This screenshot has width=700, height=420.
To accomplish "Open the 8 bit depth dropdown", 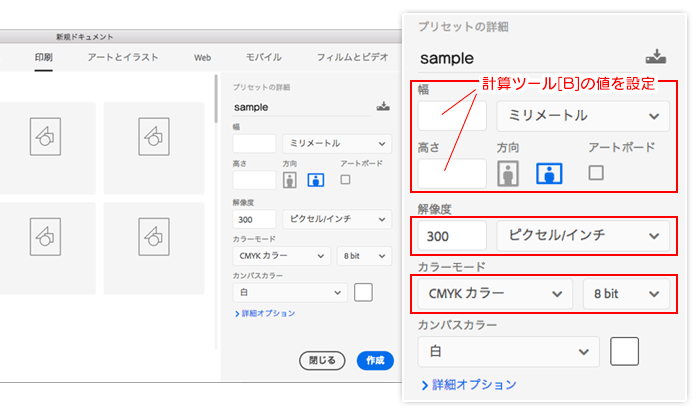I will (364, 256).
